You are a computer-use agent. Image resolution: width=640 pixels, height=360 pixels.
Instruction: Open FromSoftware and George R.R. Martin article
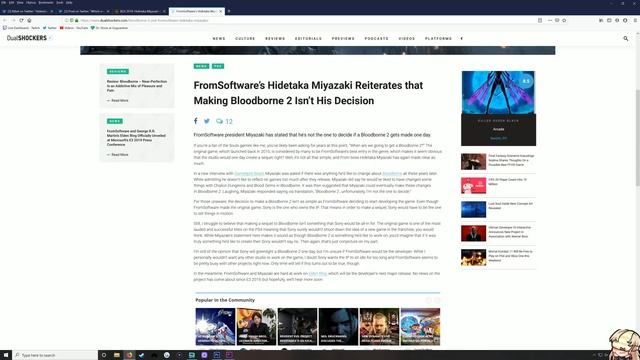136,138
